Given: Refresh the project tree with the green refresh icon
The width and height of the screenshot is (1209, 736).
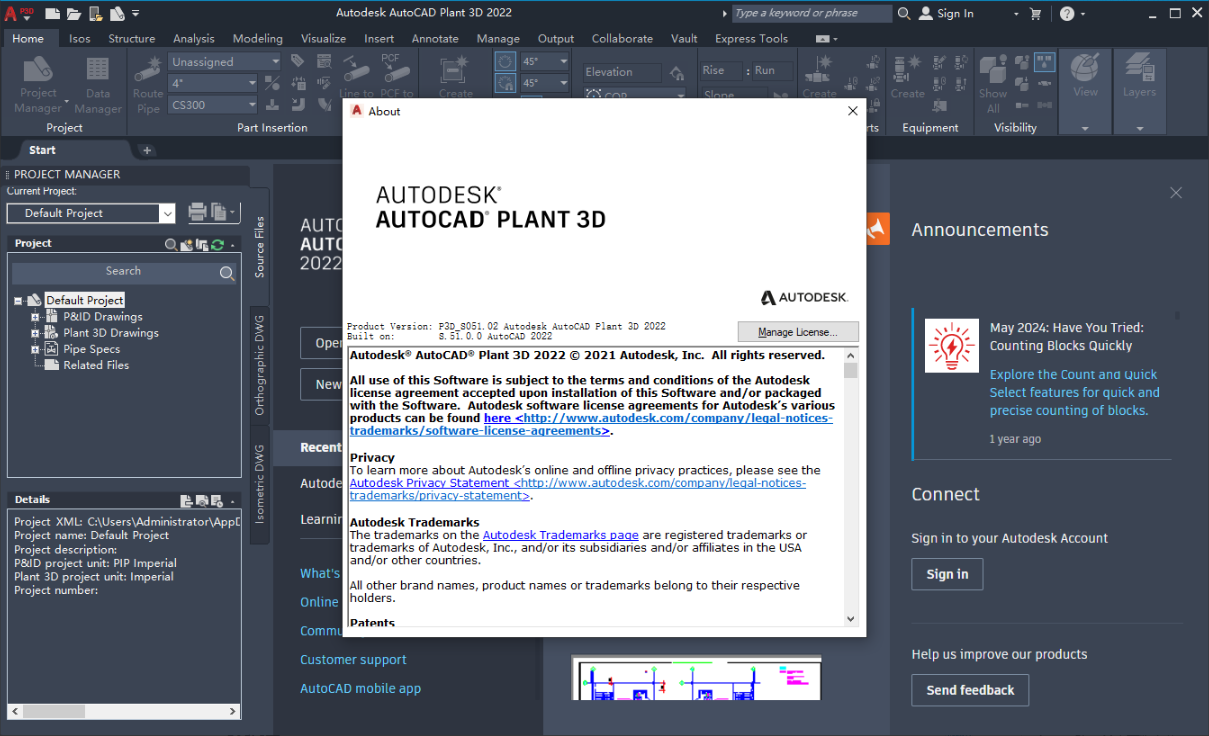Looking at the screenshot, I should (217, 244).
